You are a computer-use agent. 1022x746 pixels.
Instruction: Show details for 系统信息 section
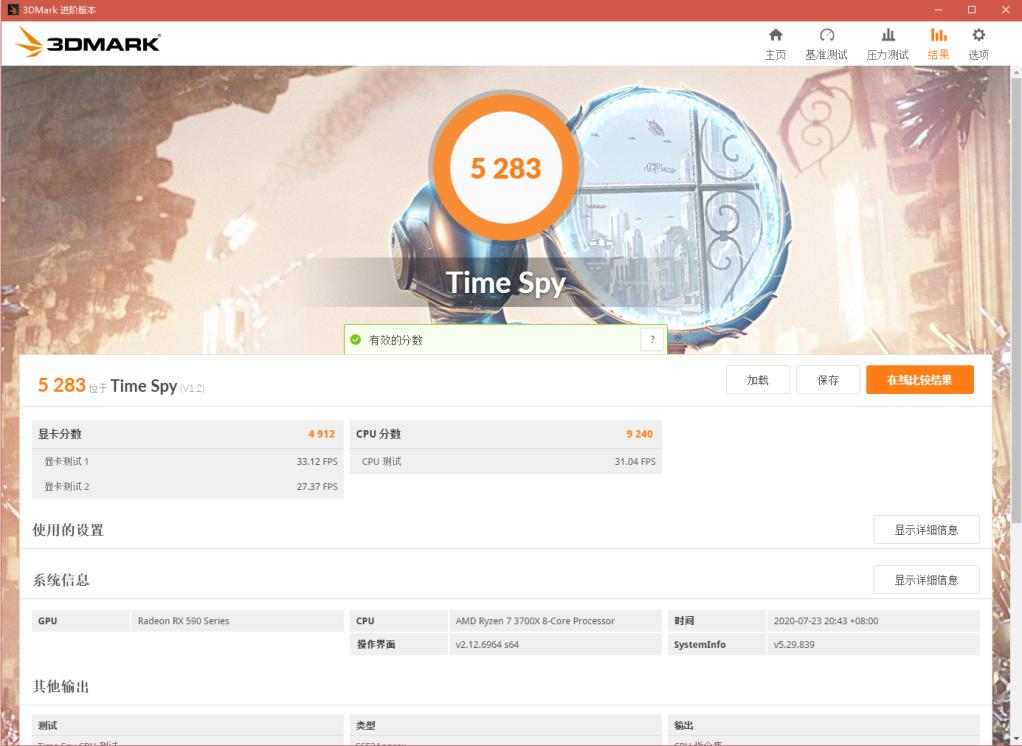click(926, 580)
